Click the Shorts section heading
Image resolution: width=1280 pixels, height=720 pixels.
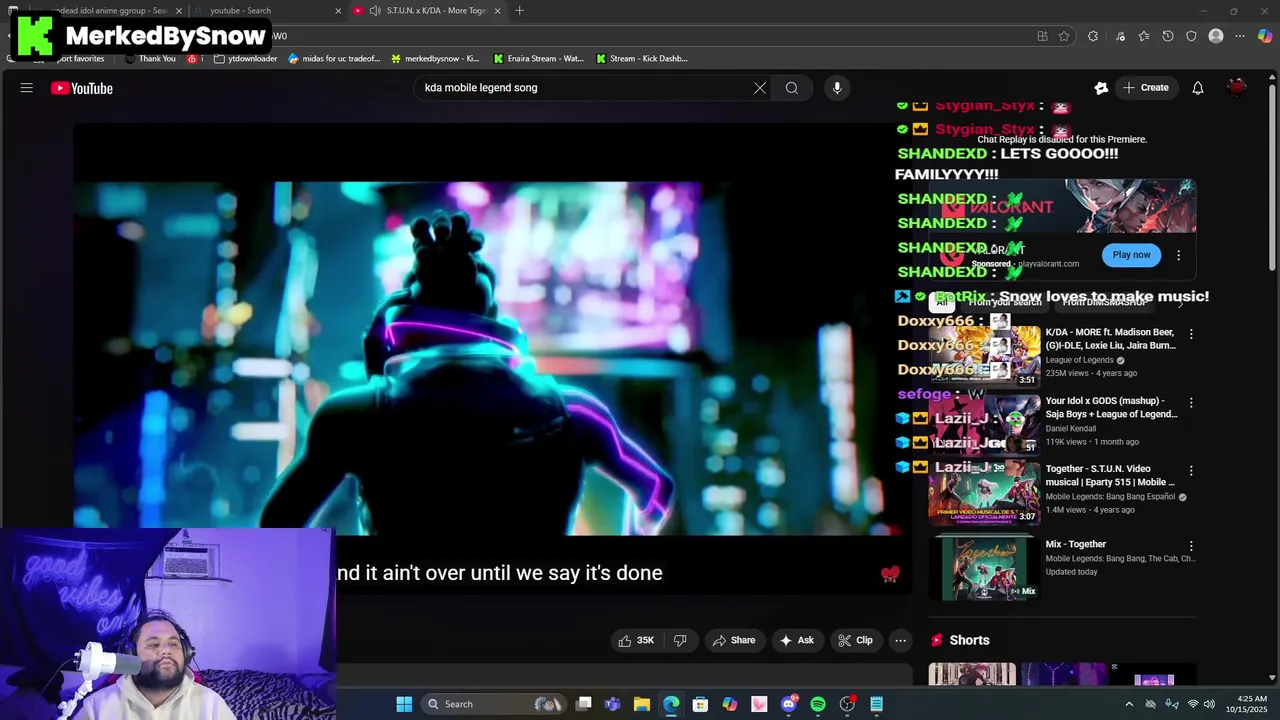(969, 640)
